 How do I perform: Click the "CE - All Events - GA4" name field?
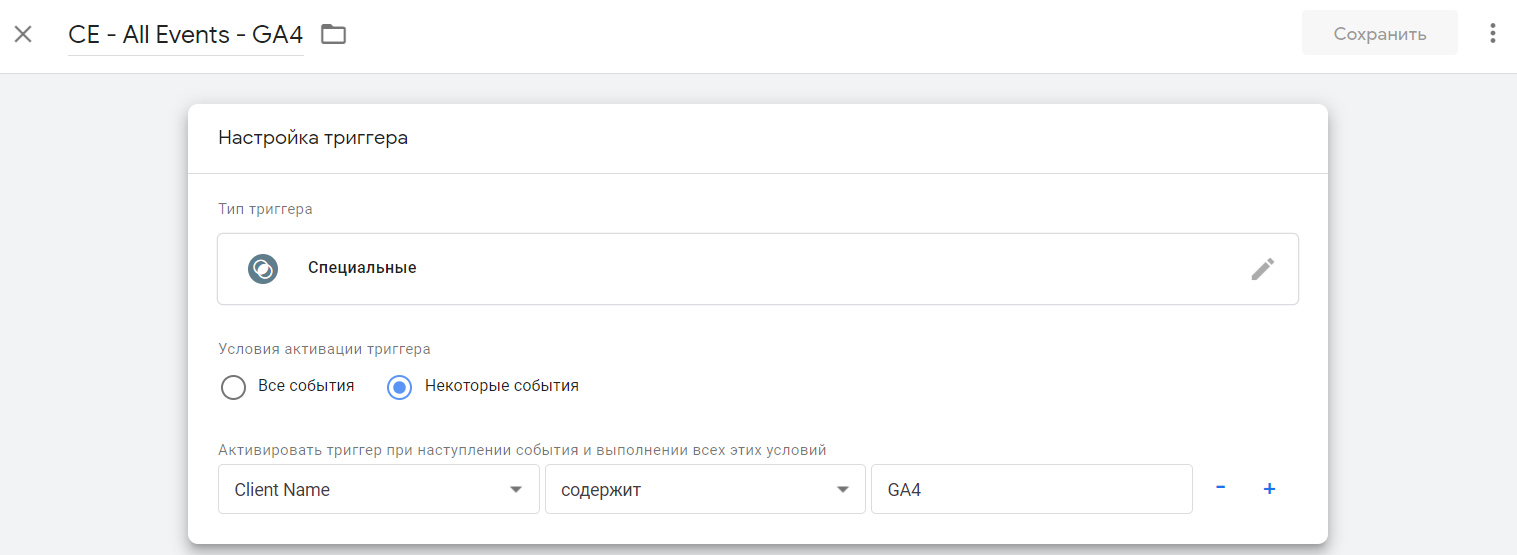186,34
